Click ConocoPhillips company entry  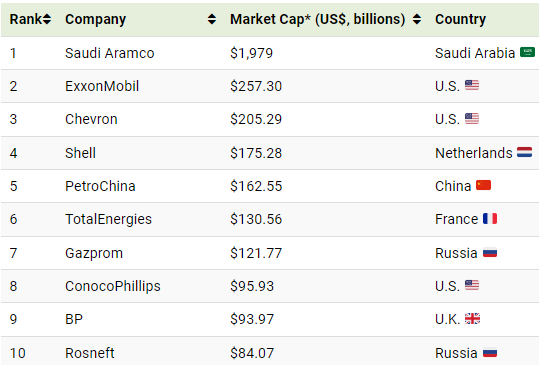click(x=113, y=286)
